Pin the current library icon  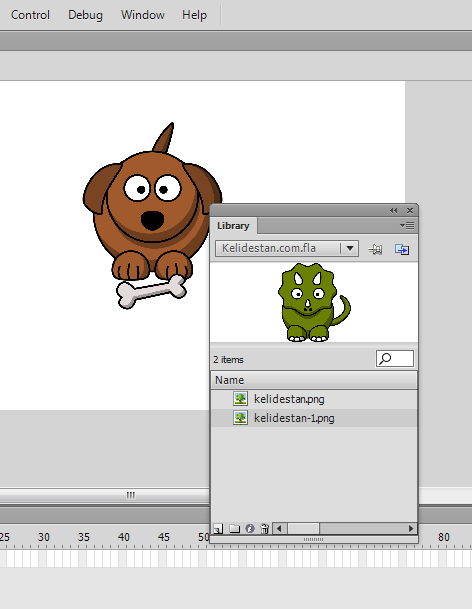pyautogui.click(x=375, y=249)
